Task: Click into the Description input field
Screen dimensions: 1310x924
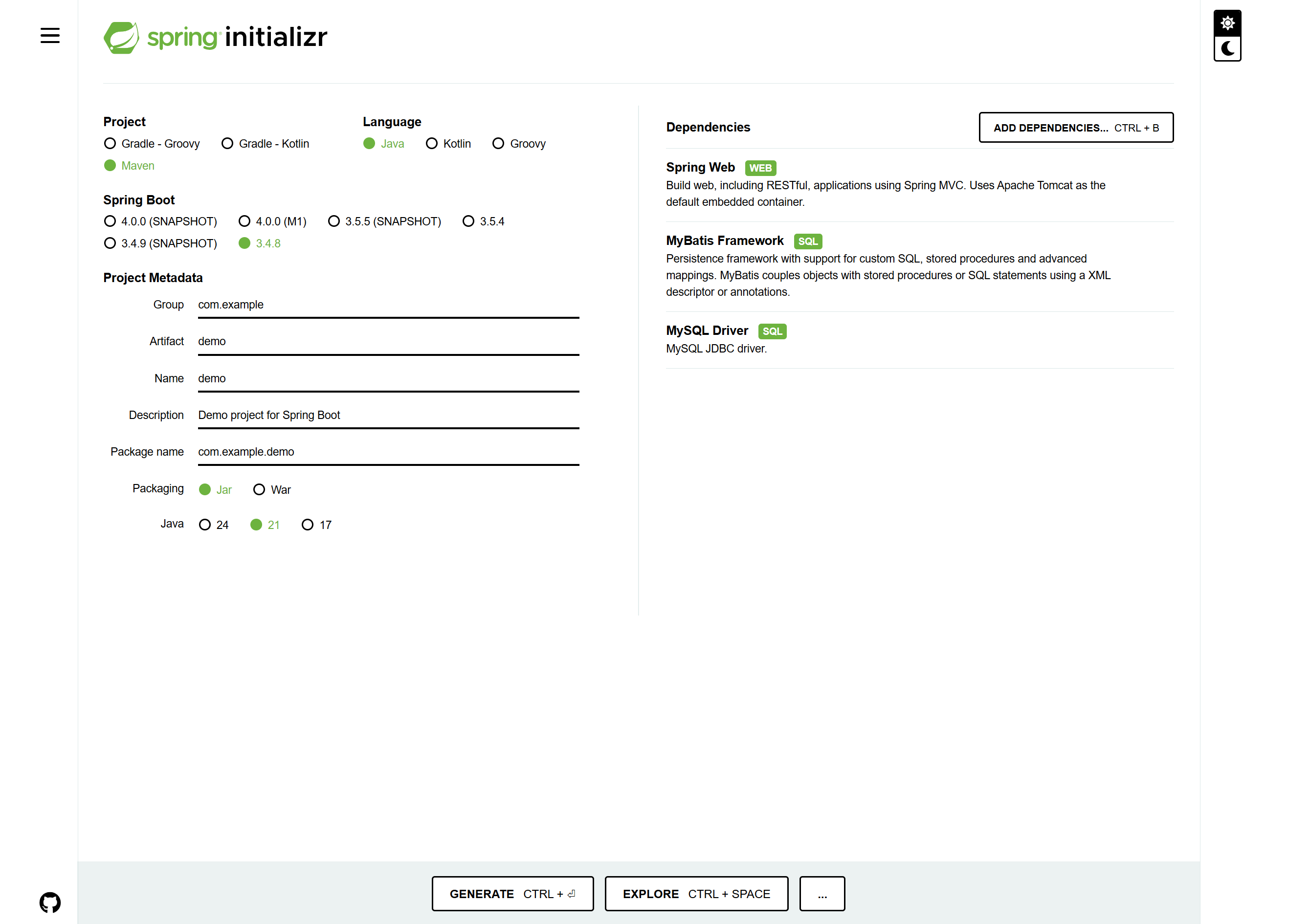Action: pyautogui.click(x=389, y=415)
